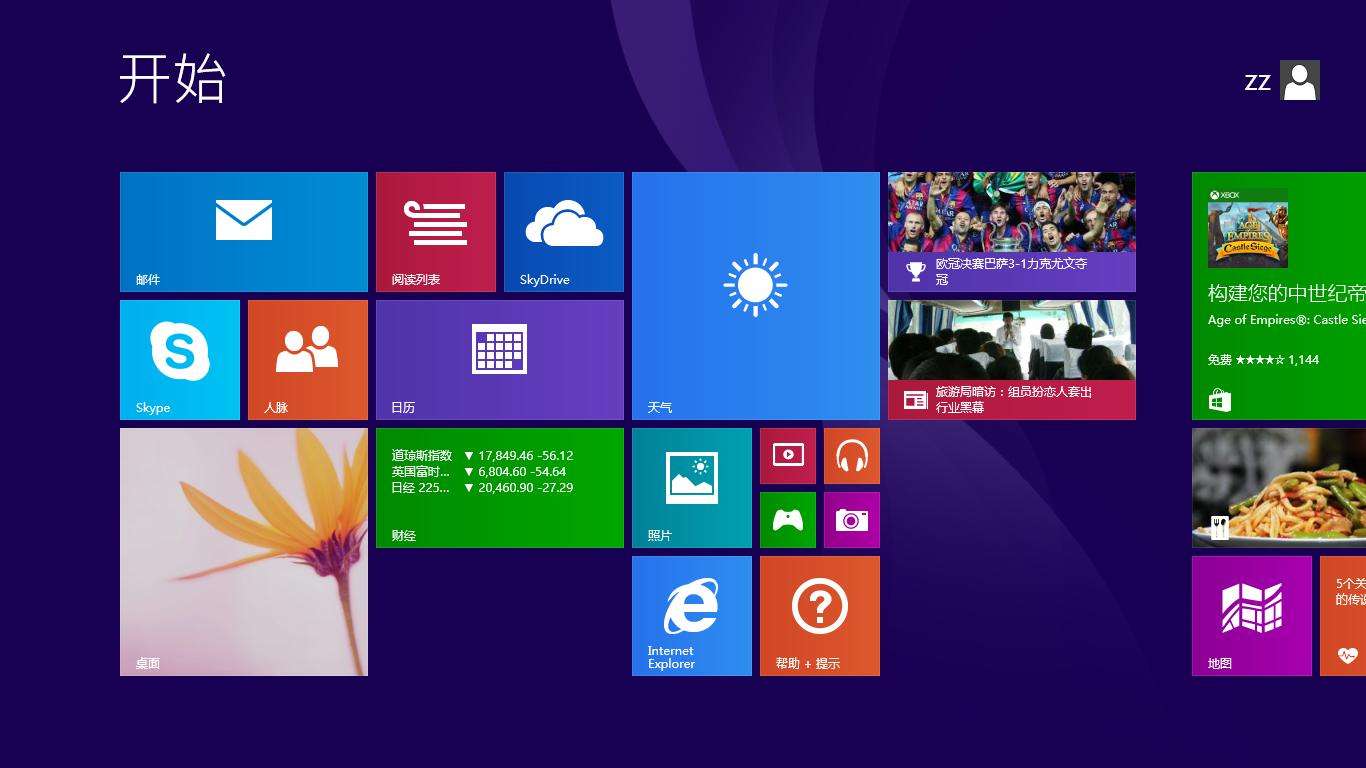Start Internet Explorer

691,615
